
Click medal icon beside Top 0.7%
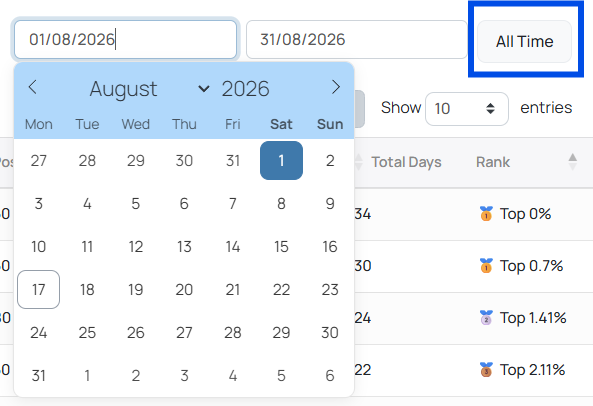pos(486,266)
